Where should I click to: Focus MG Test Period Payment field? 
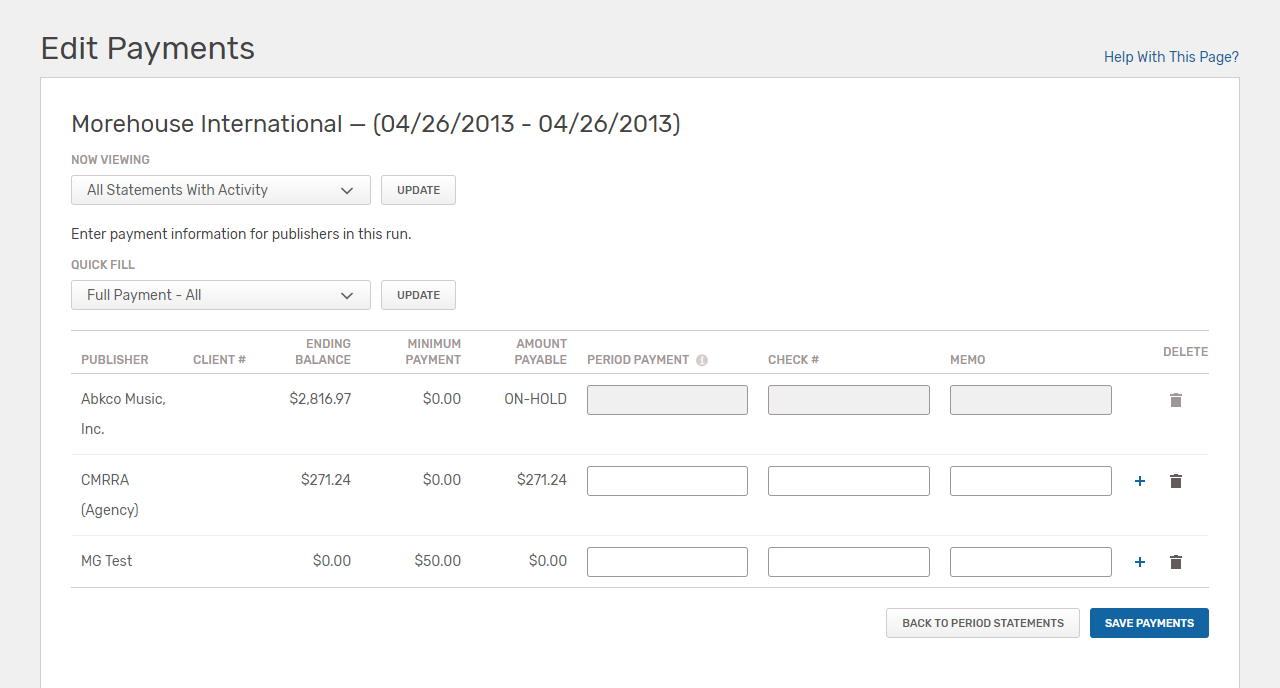[x=667, y=562]
